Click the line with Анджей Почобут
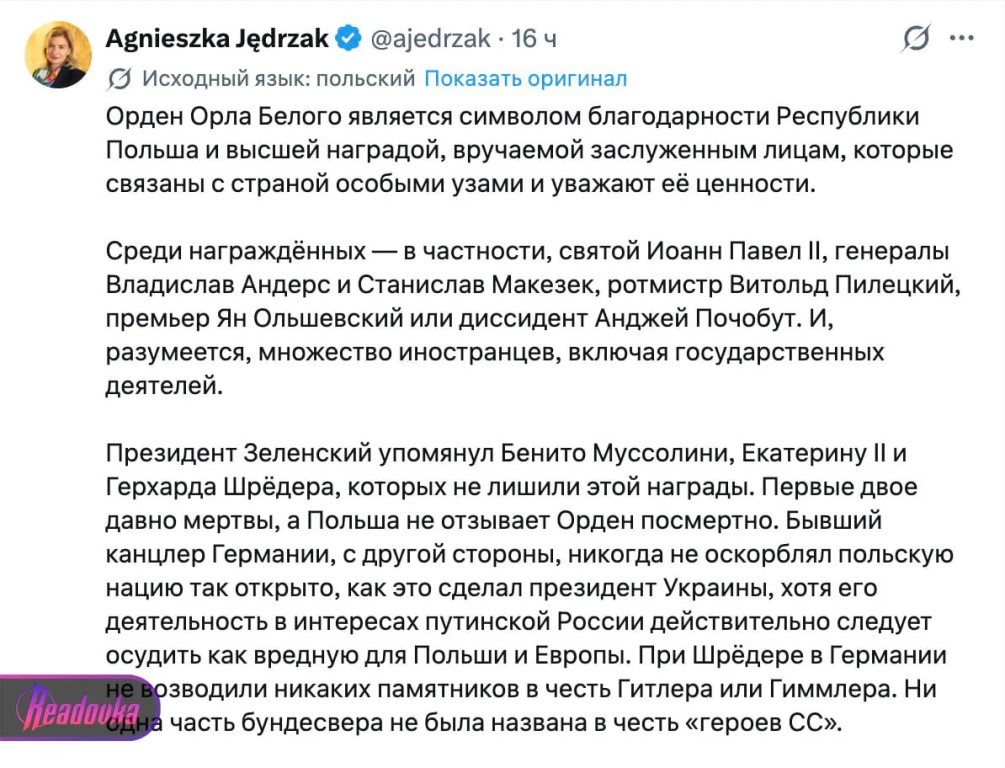Viewport: 1005px width, 768px height. 470,318
